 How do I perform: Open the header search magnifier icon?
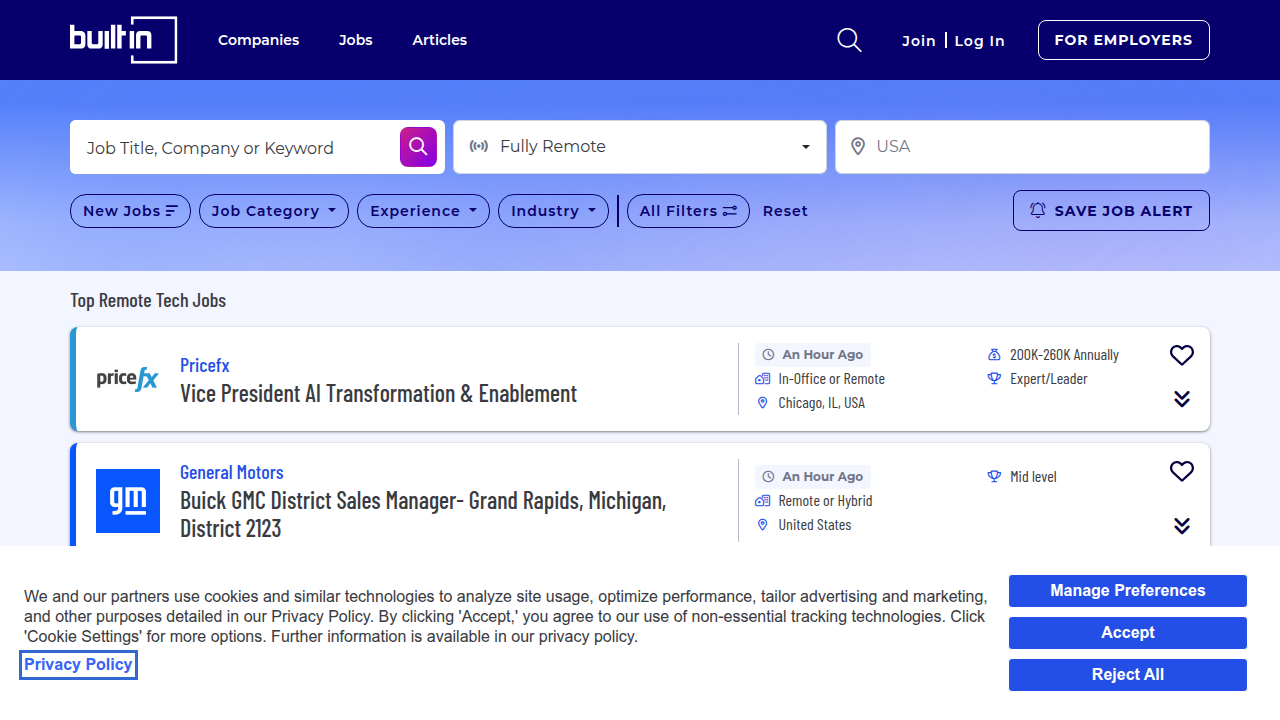(849, 40)
